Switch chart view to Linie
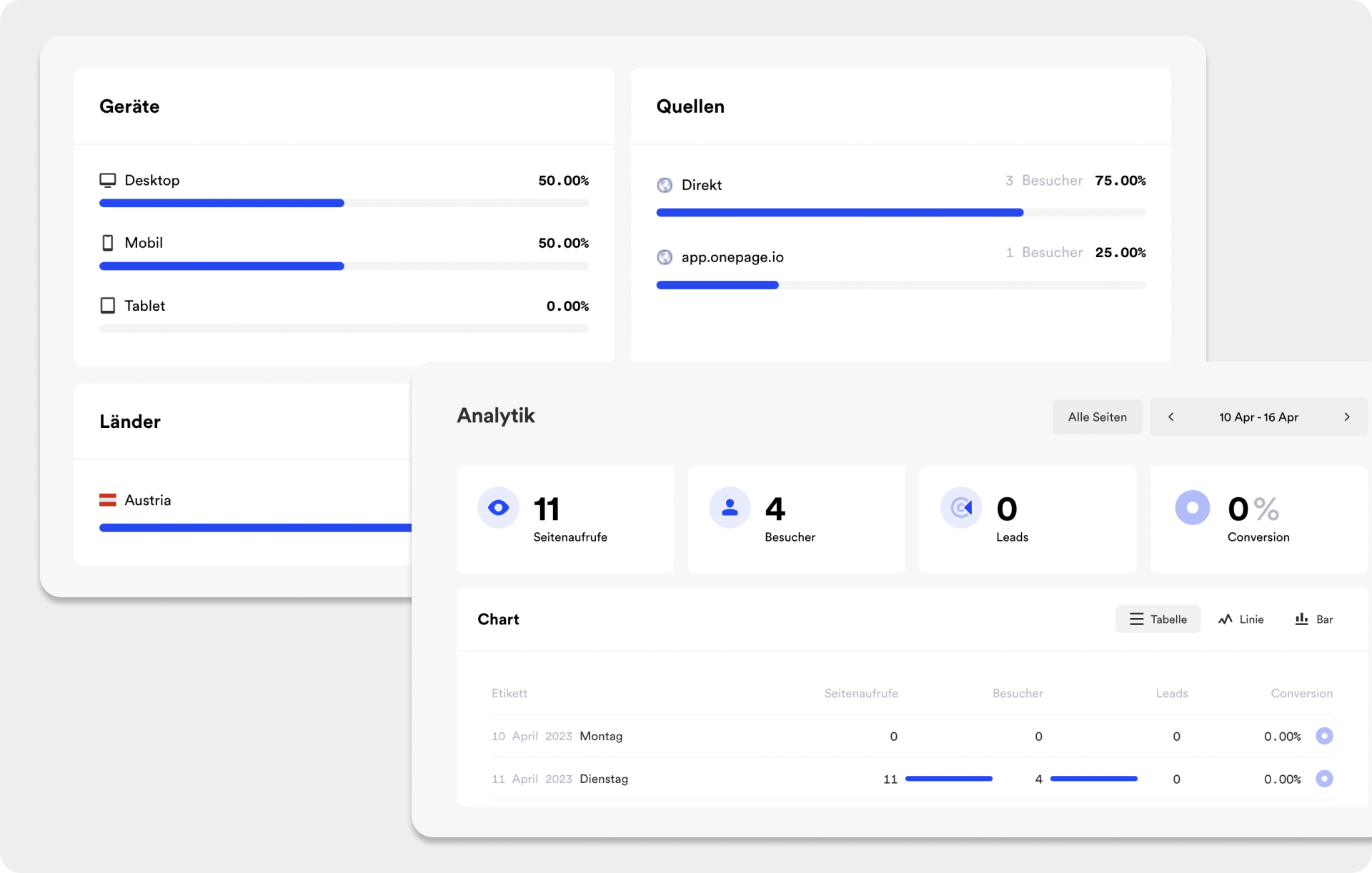 coord(1241,619)
